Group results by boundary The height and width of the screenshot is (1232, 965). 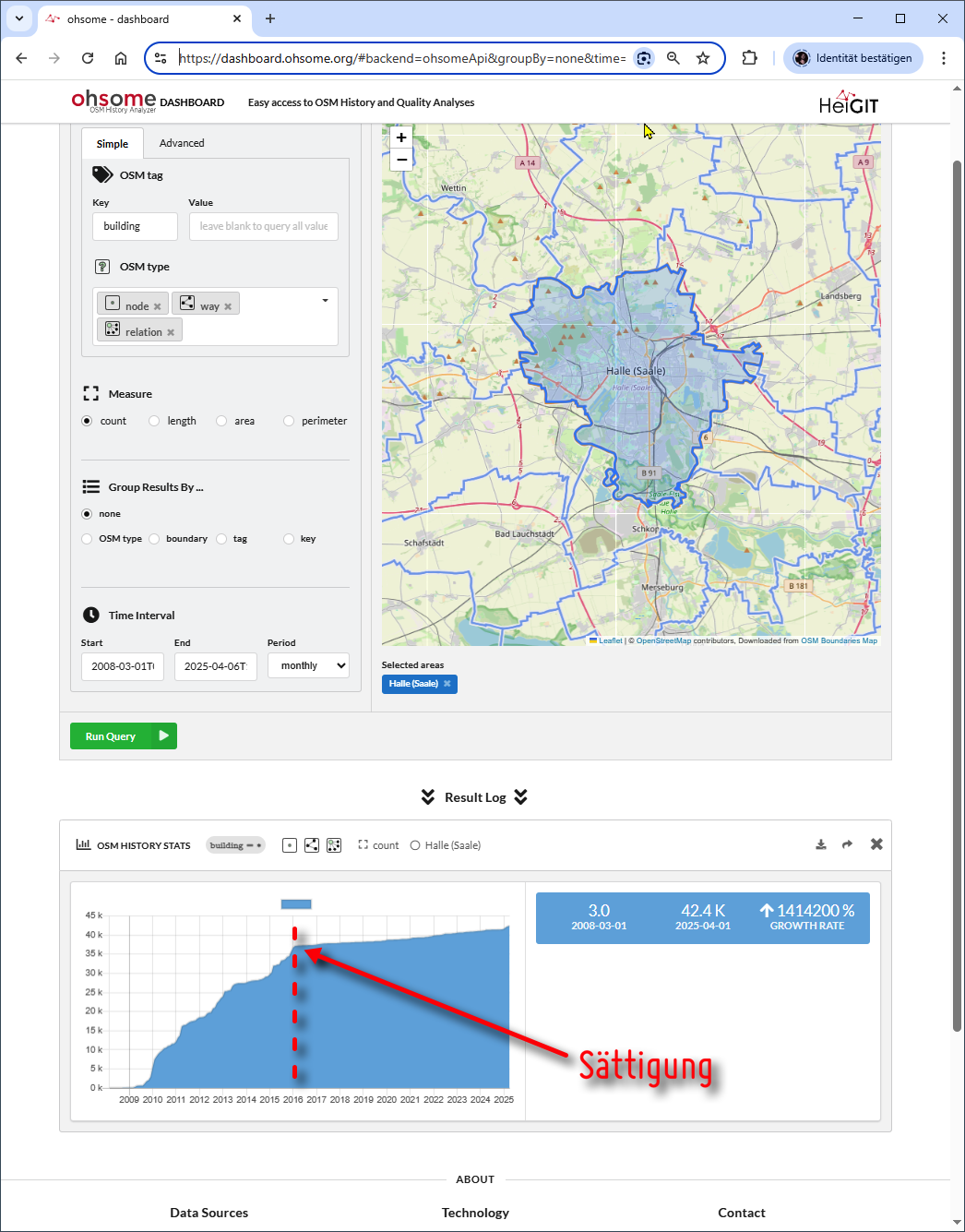[x=154, y=539]
